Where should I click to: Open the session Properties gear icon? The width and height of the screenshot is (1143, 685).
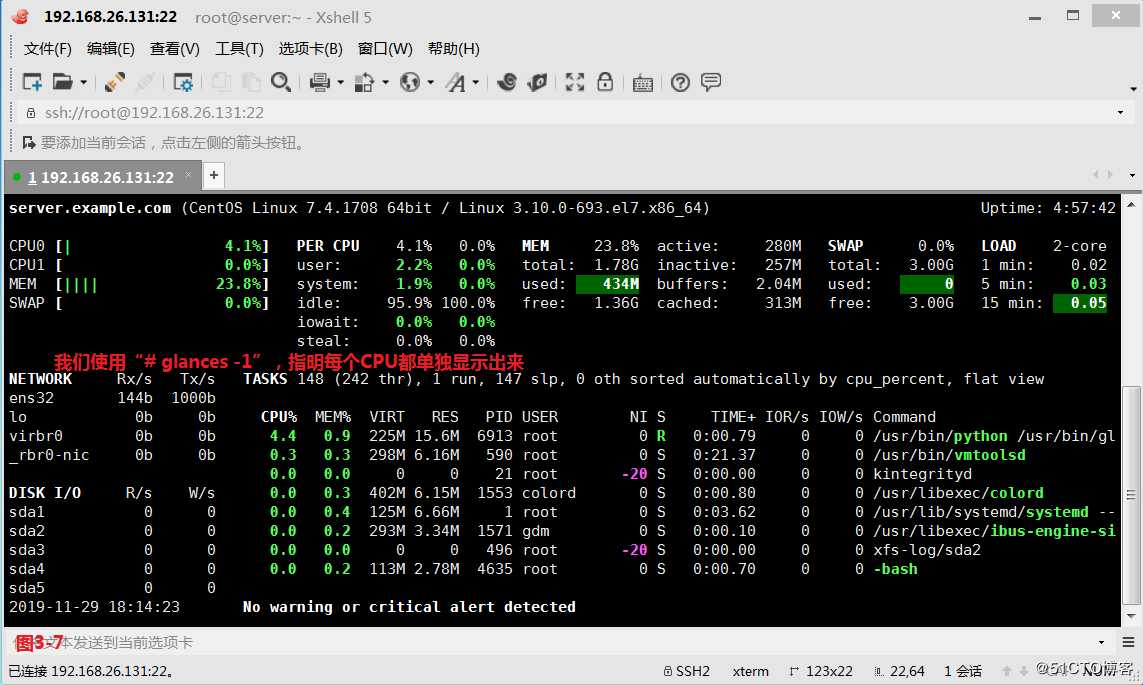183,82
